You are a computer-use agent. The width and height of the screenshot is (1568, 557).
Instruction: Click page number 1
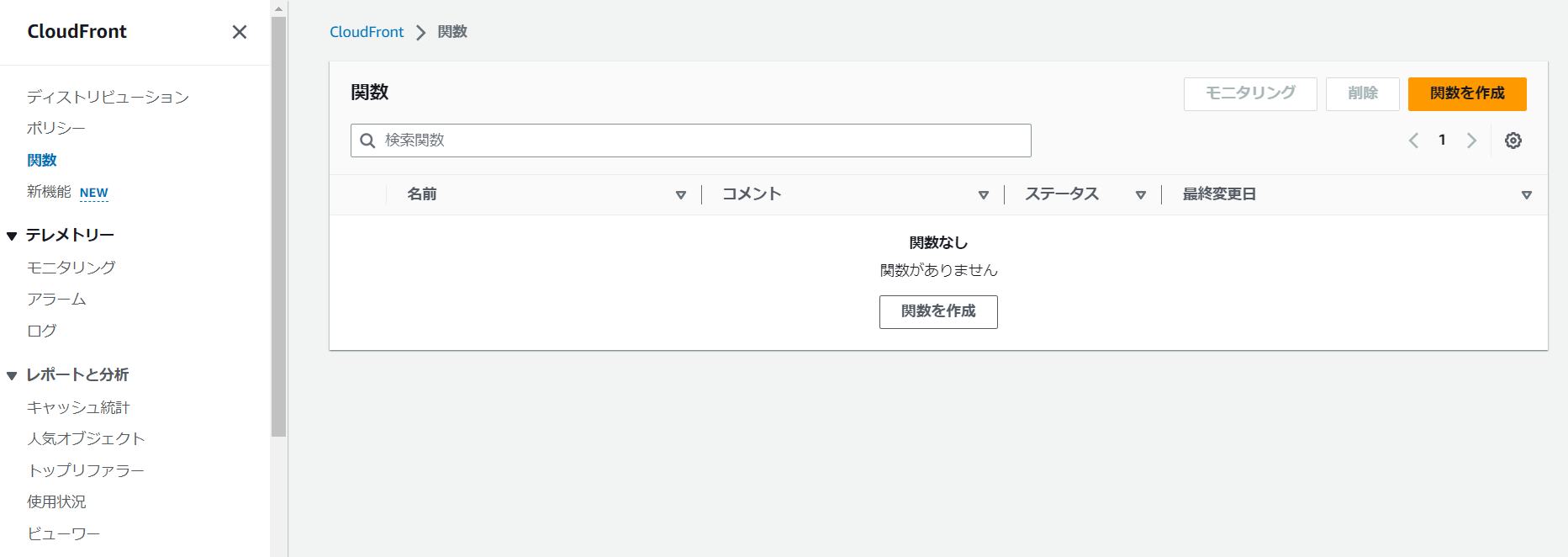1442,141
